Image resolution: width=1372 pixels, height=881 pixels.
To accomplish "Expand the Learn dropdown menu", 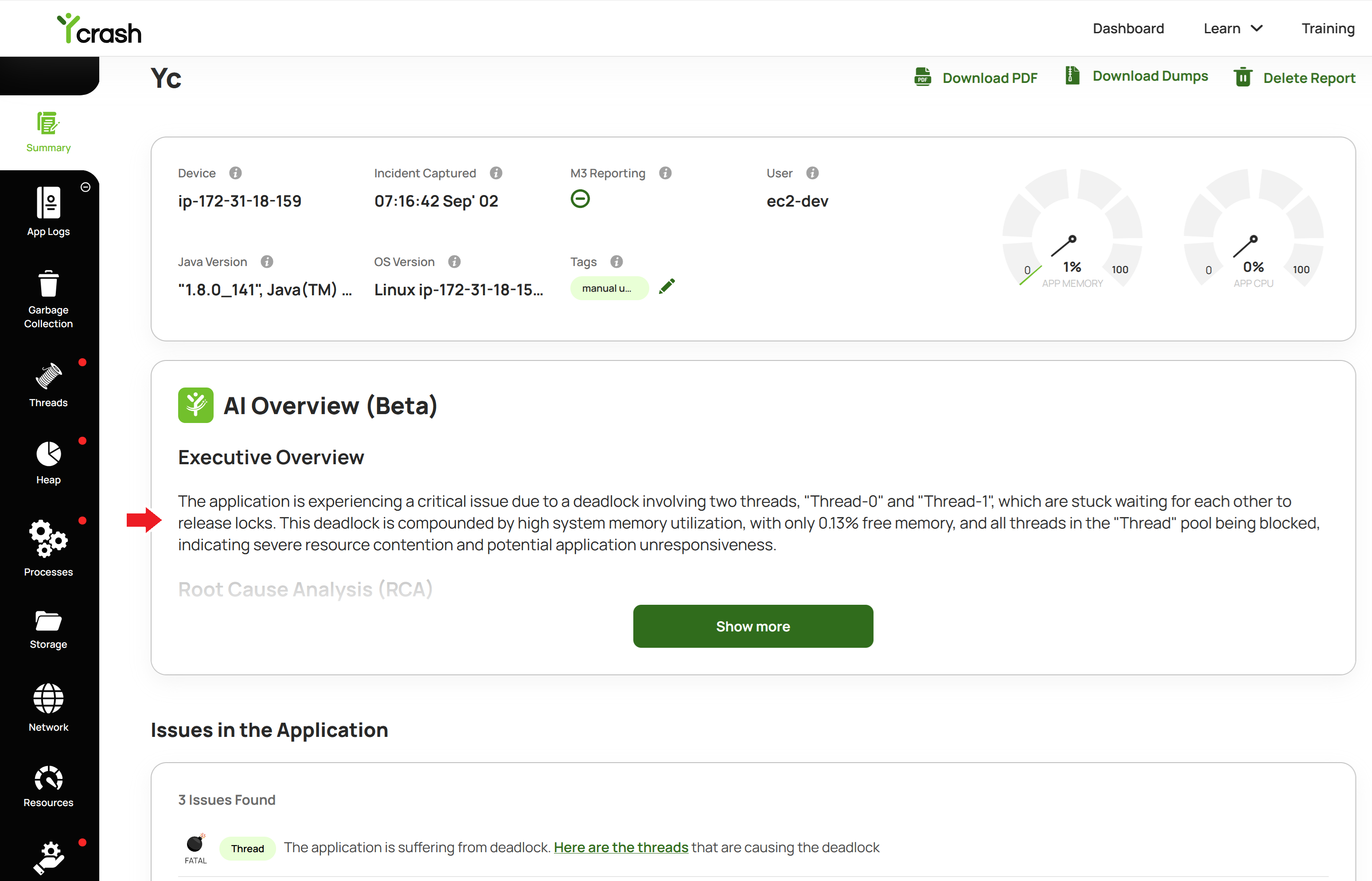I will [x=1232, y=29].
